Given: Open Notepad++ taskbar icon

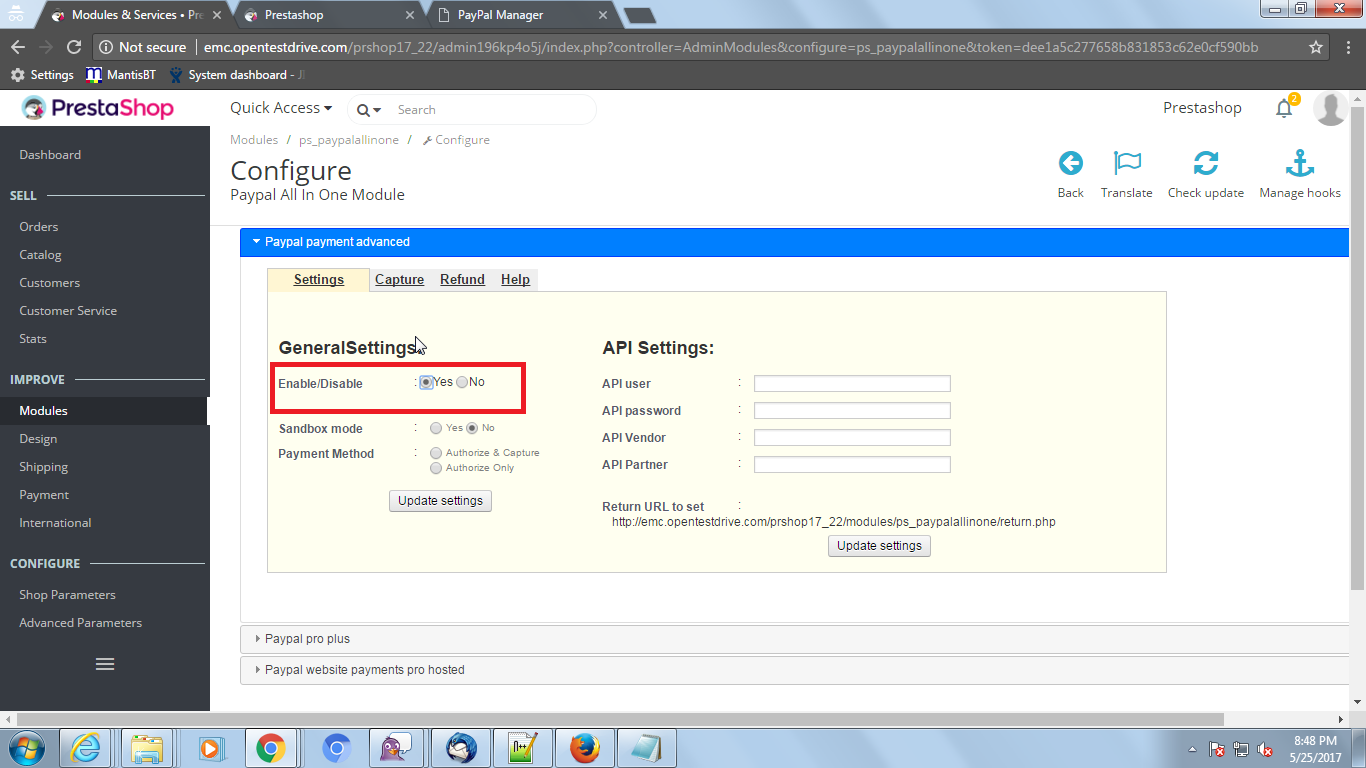Looking at the screenshot, I should point(520,748).
